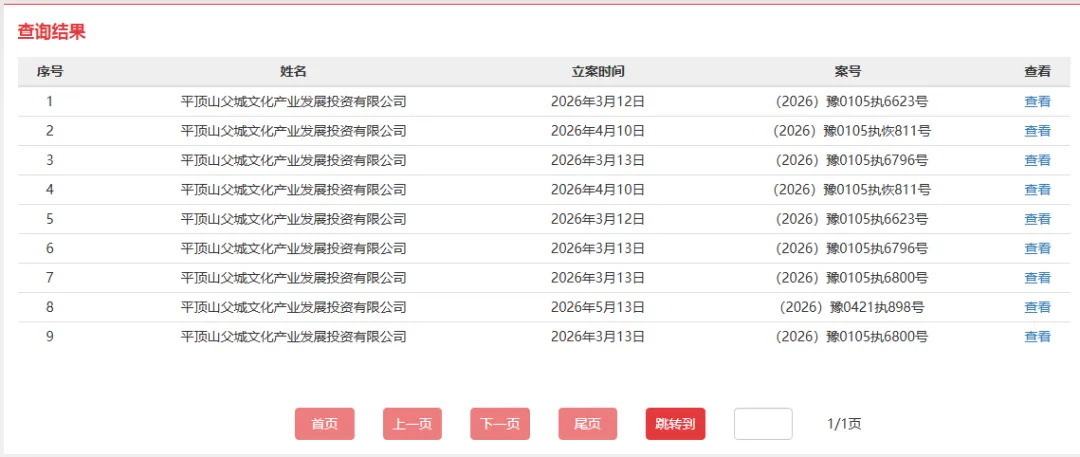
Task: Click case number 豫0105执6623号 in row 1
Action: [x=851, y=102]
